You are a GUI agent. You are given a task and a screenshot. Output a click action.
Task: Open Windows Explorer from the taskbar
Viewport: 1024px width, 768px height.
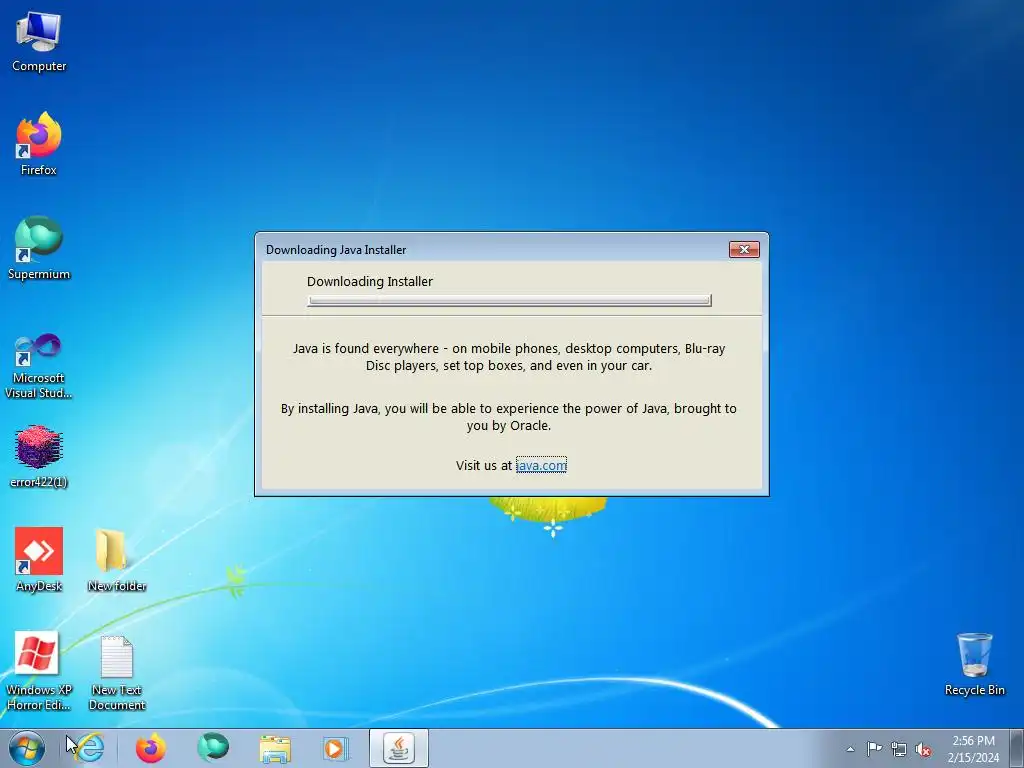tap(275, 748)
